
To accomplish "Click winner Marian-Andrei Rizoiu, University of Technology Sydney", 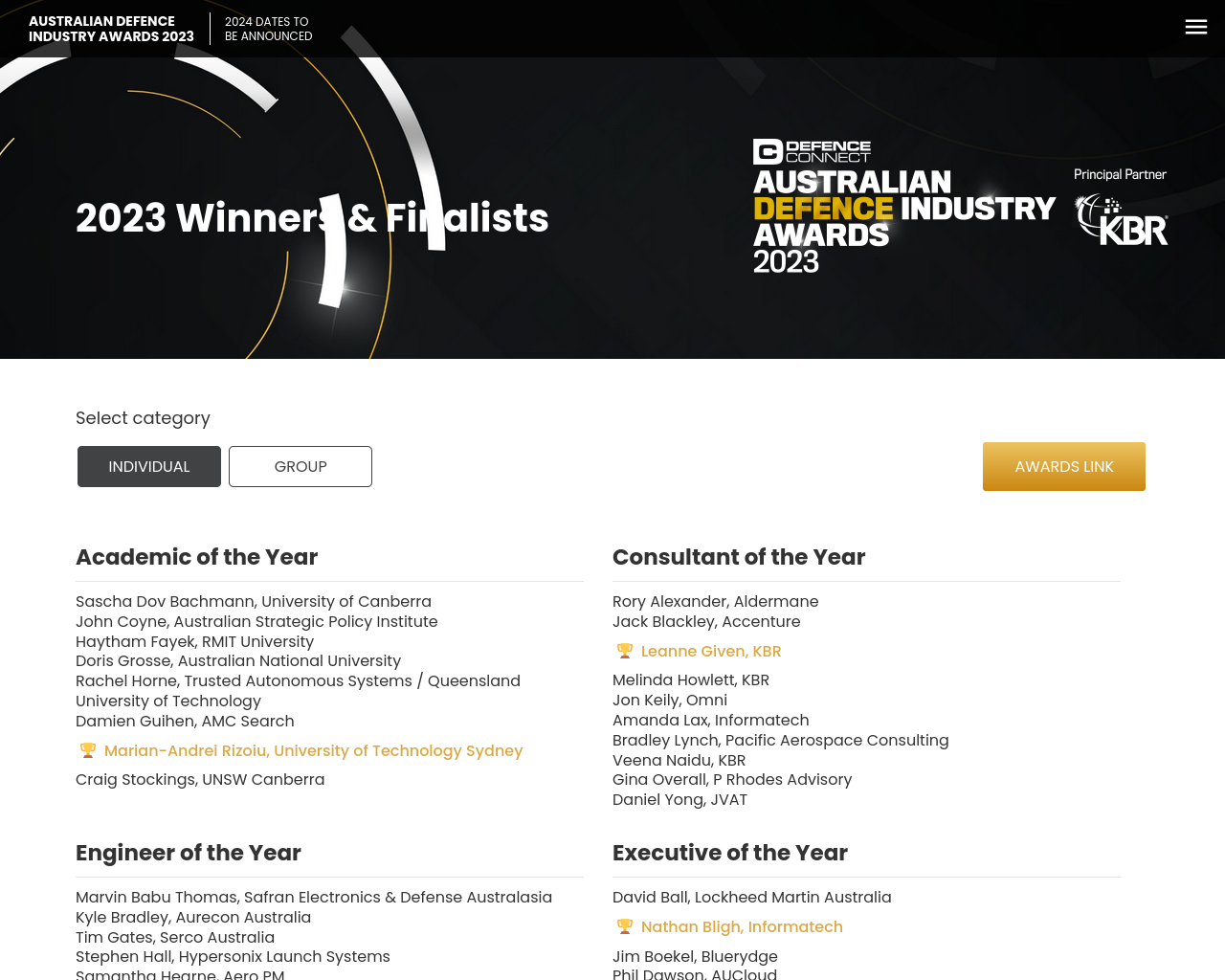I will coord(314,751).
